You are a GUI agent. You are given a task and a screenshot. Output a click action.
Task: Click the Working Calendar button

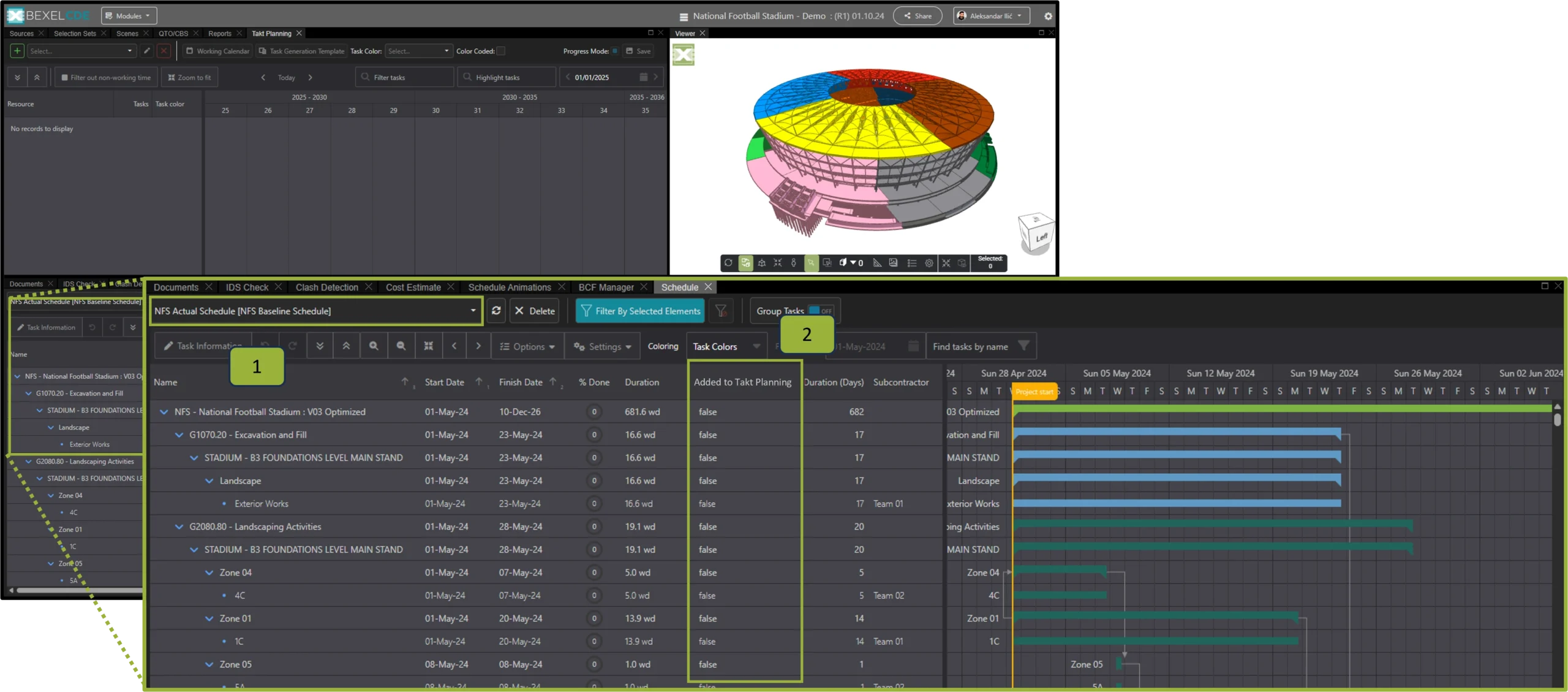pyautogui.click(x=218, y=51)
